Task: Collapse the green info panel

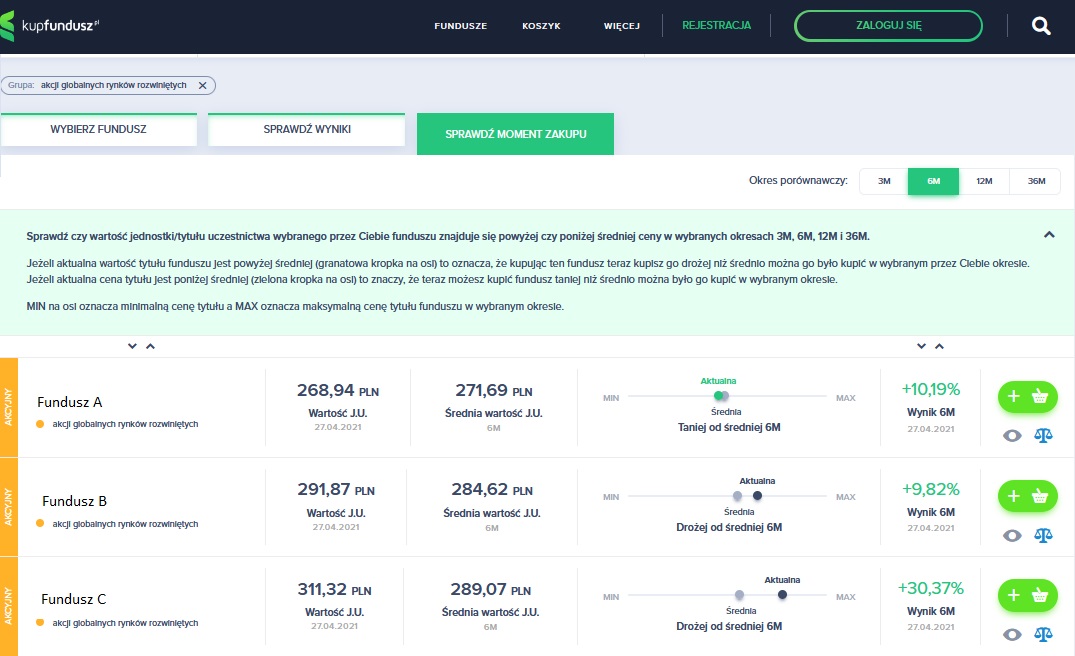Action: [x=1049, y=234]
